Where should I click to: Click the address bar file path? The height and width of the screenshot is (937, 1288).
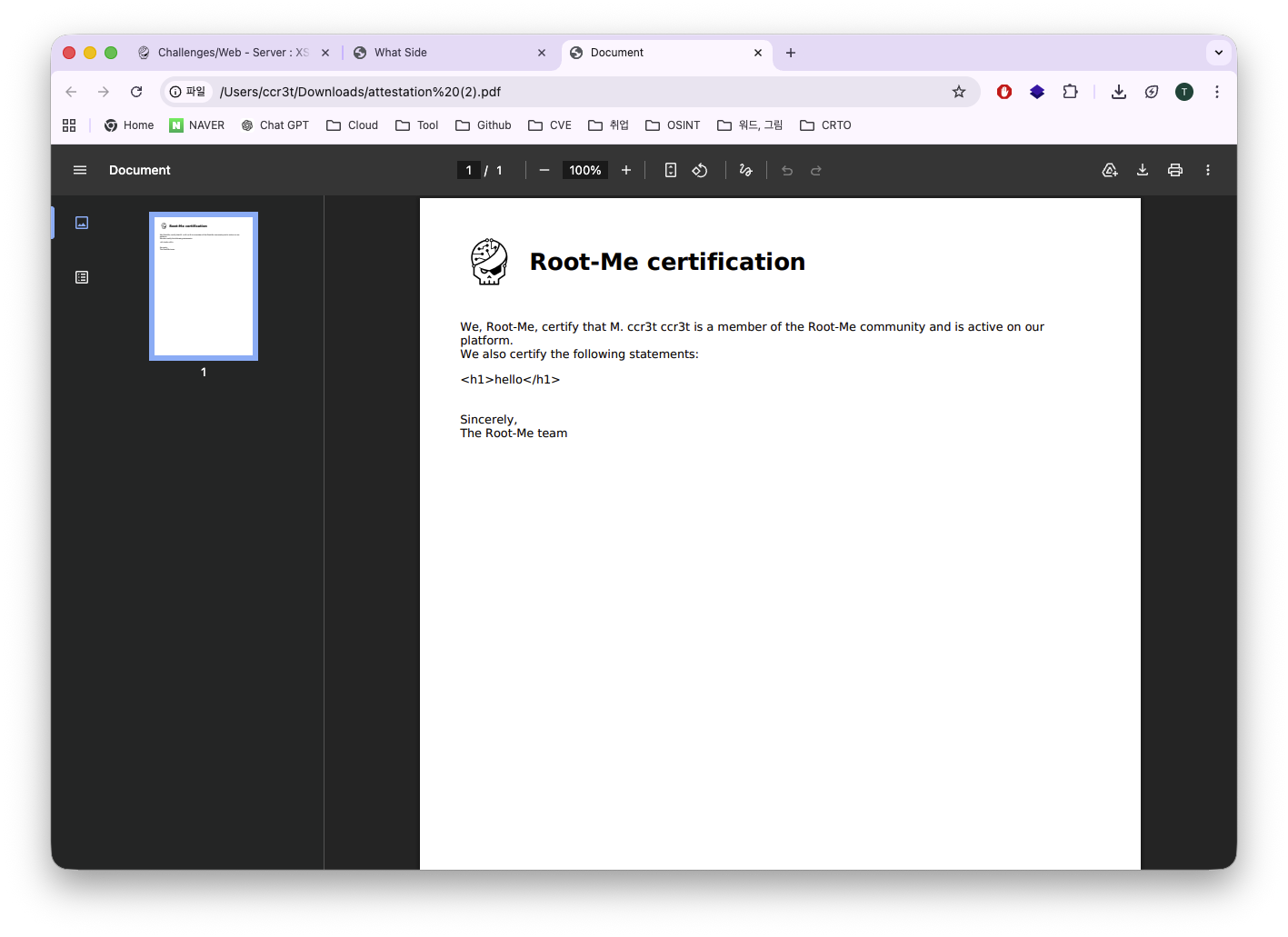point(360,92)
